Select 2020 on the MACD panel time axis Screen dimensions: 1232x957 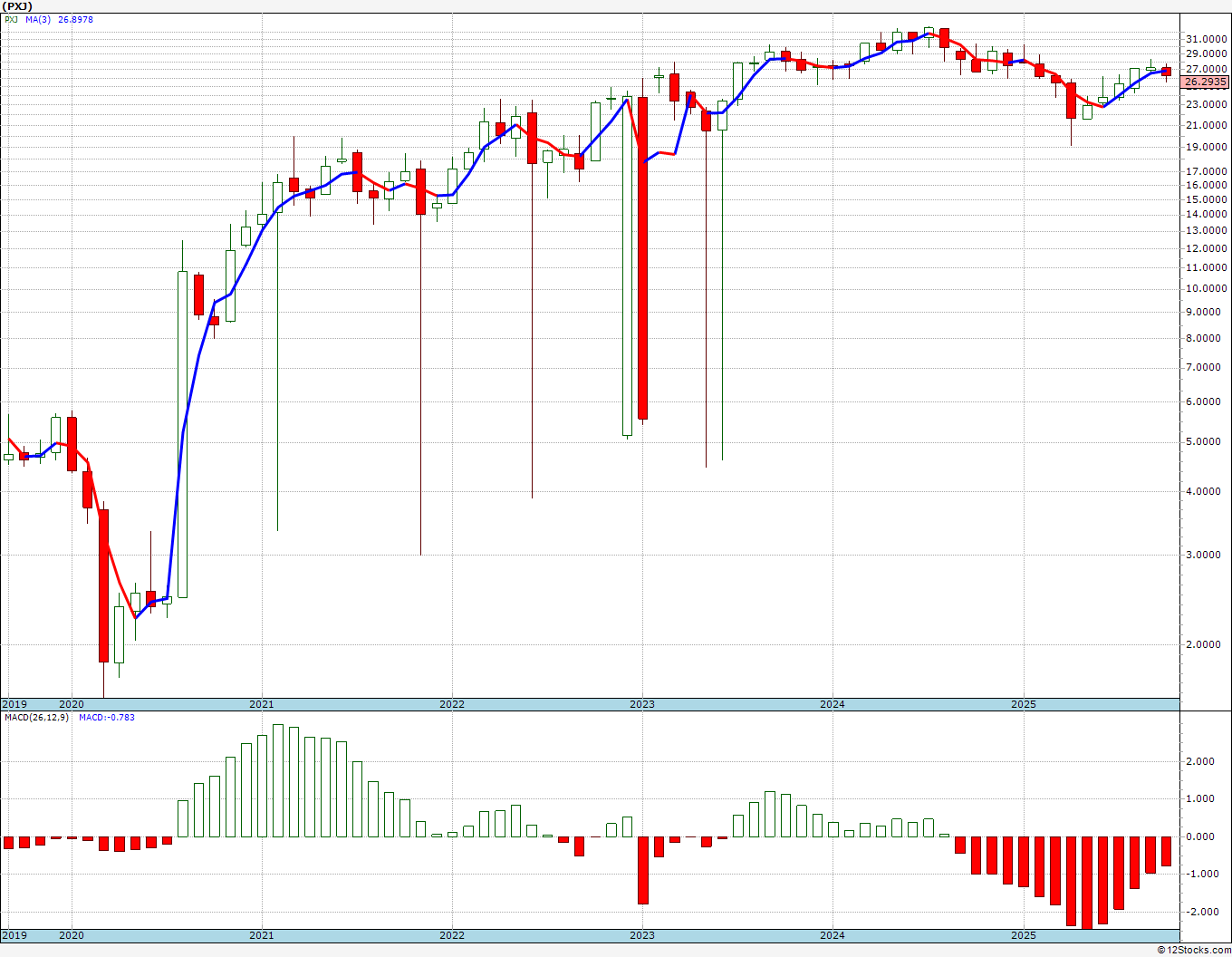click(x=71, y=935)
